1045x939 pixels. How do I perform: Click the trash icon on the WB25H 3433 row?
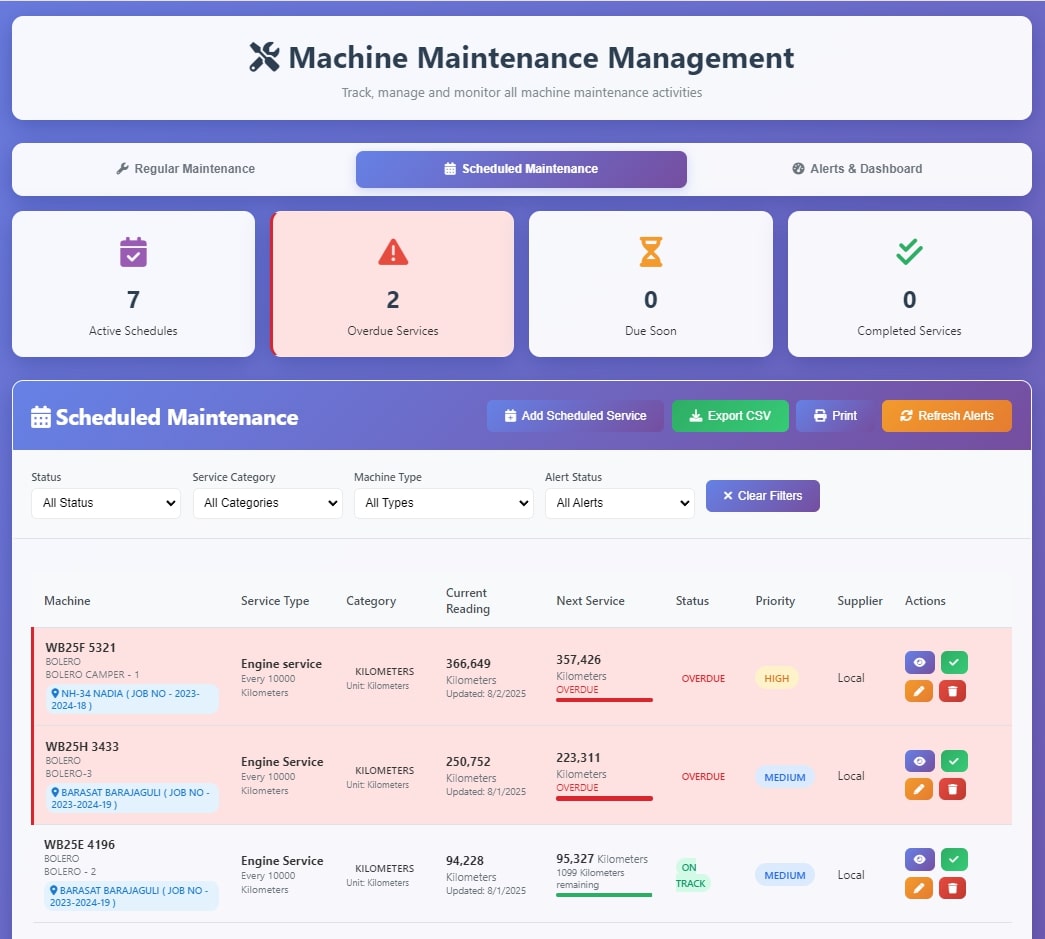coord(952,789)
